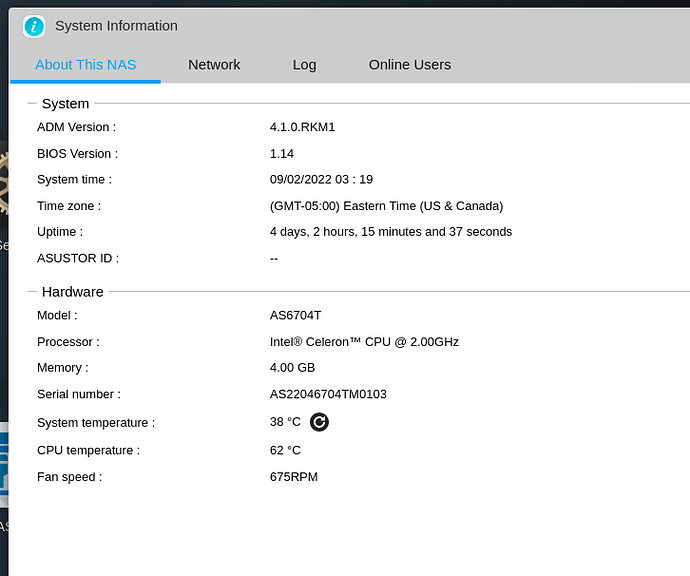This screenshot has width=690, height=576.
Task: Click the Eastern Time zone value
Action: tap(386, 206)
